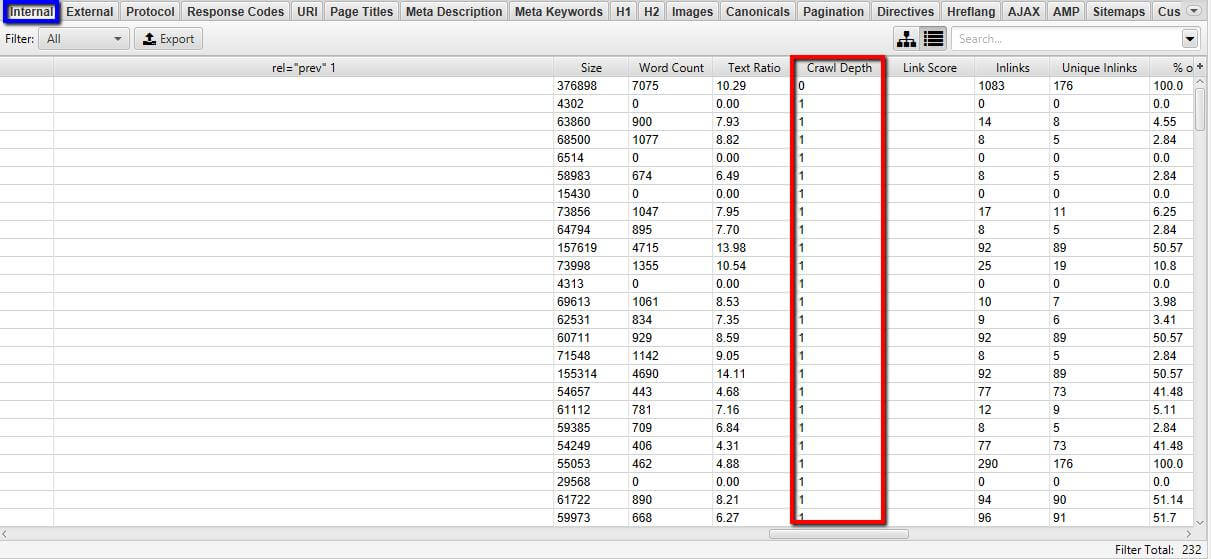Switch to the URI tab
Viewport: 1211px width, 559px height.
tap(307, 12)
